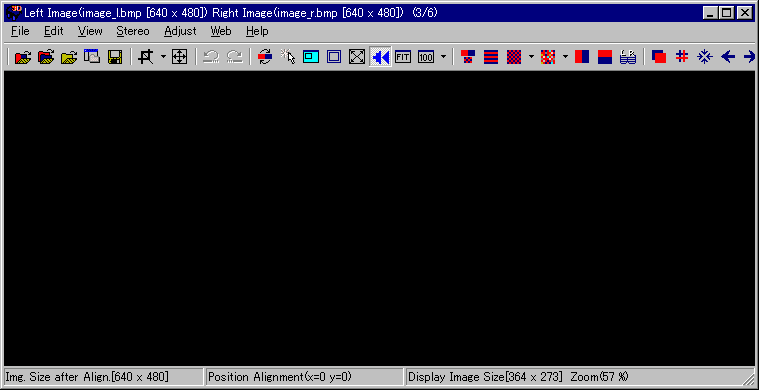Open left and right images with the double folder icon
The image size is (759, 390).
click(x=46, y=57)
